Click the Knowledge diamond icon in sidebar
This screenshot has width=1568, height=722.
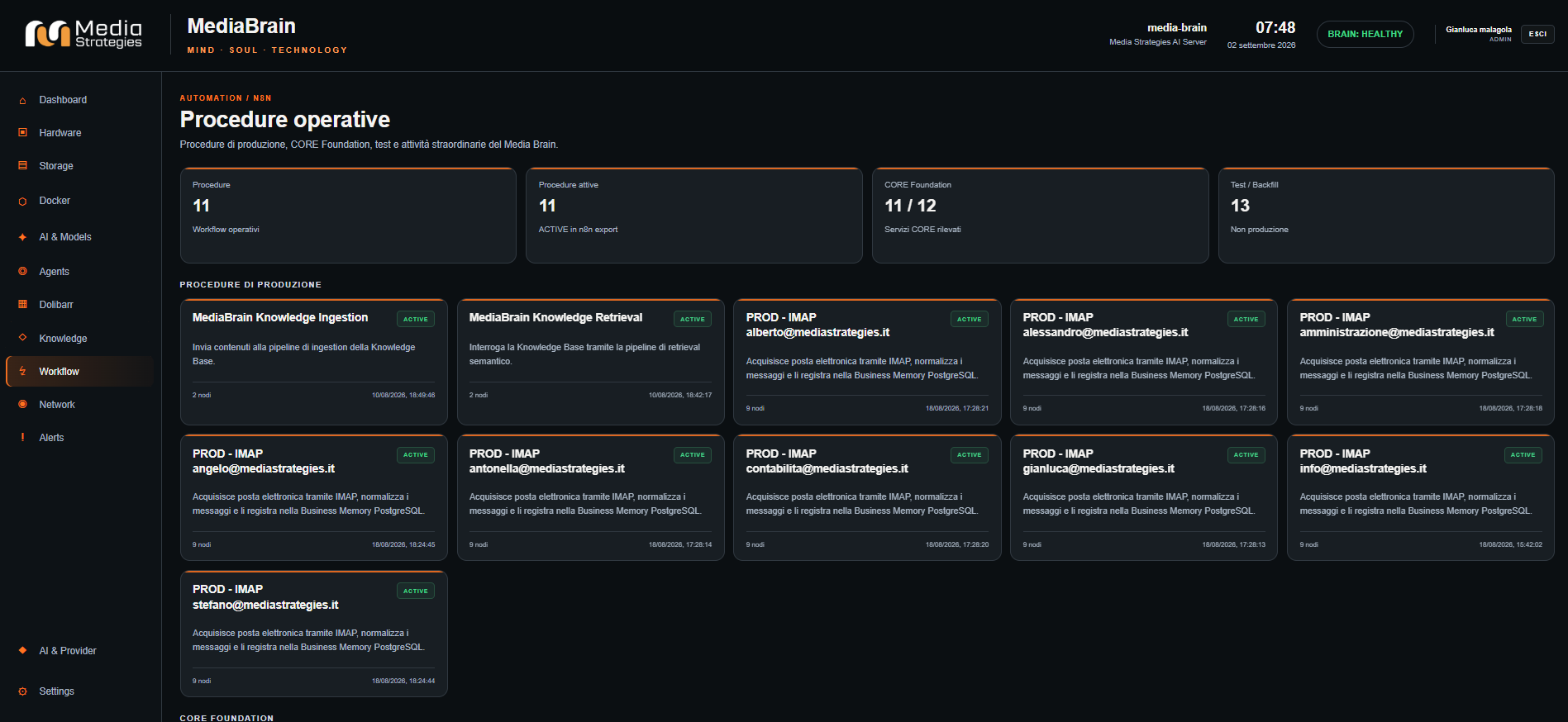(x=22, y=337)
